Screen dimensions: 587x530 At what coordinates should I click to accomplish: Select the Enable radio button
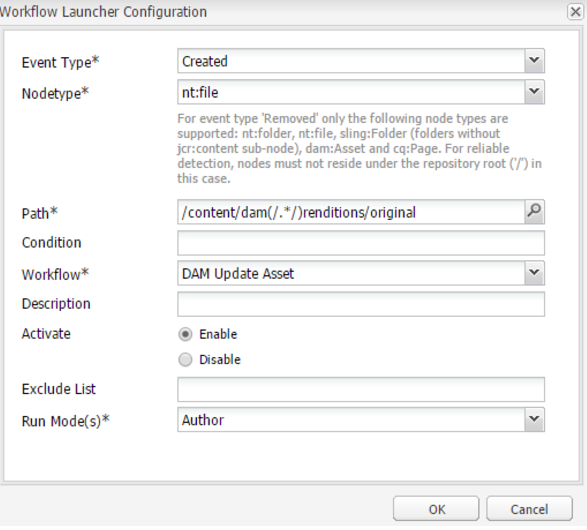tap(185, 334)
